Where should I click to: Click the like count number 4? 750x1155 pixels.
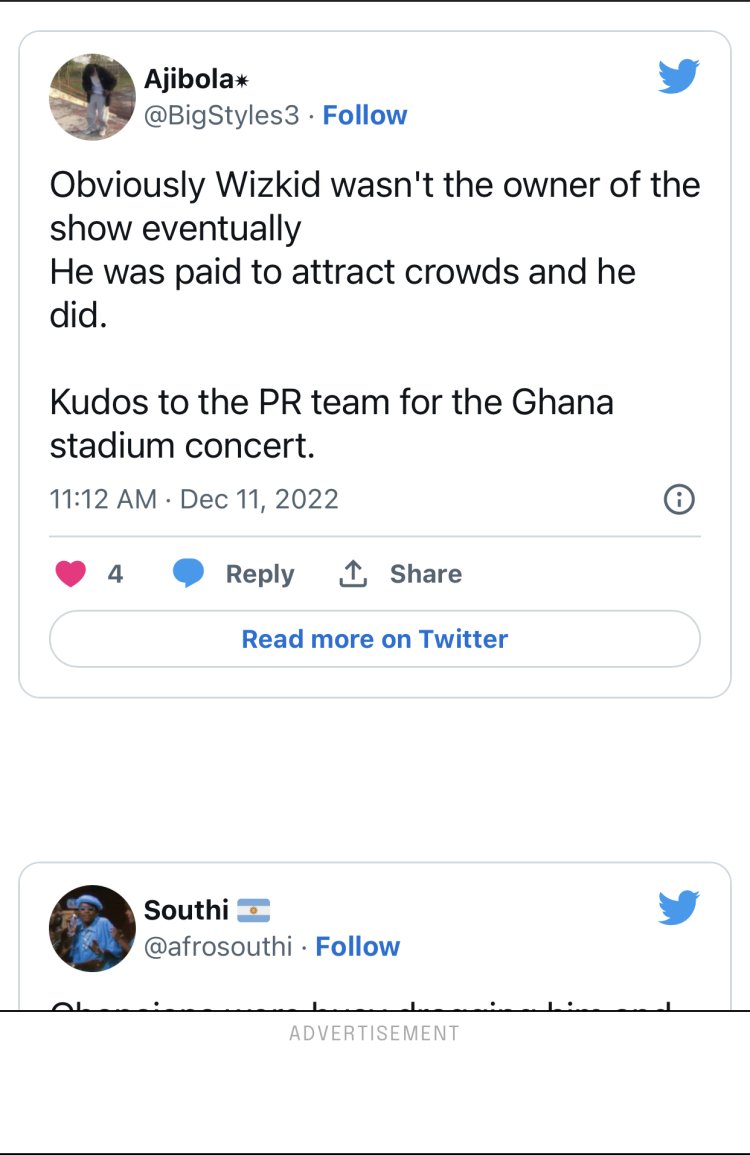115,574
